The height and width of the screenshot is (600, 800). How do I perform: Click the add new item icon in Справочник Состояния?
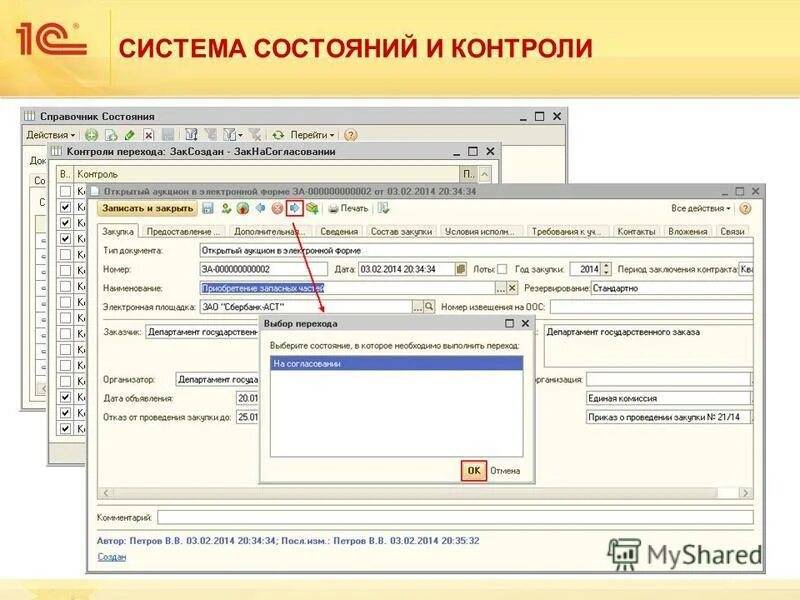[90, 134]
